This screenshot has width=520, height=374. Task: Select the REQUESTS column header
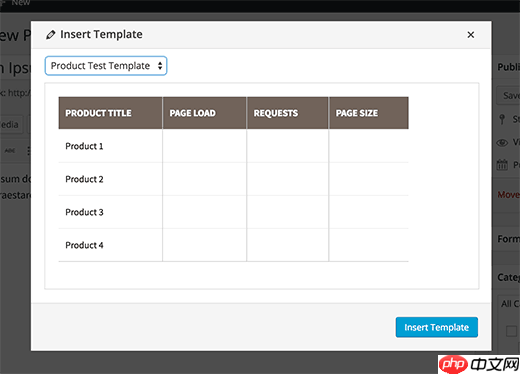point(287,113)
